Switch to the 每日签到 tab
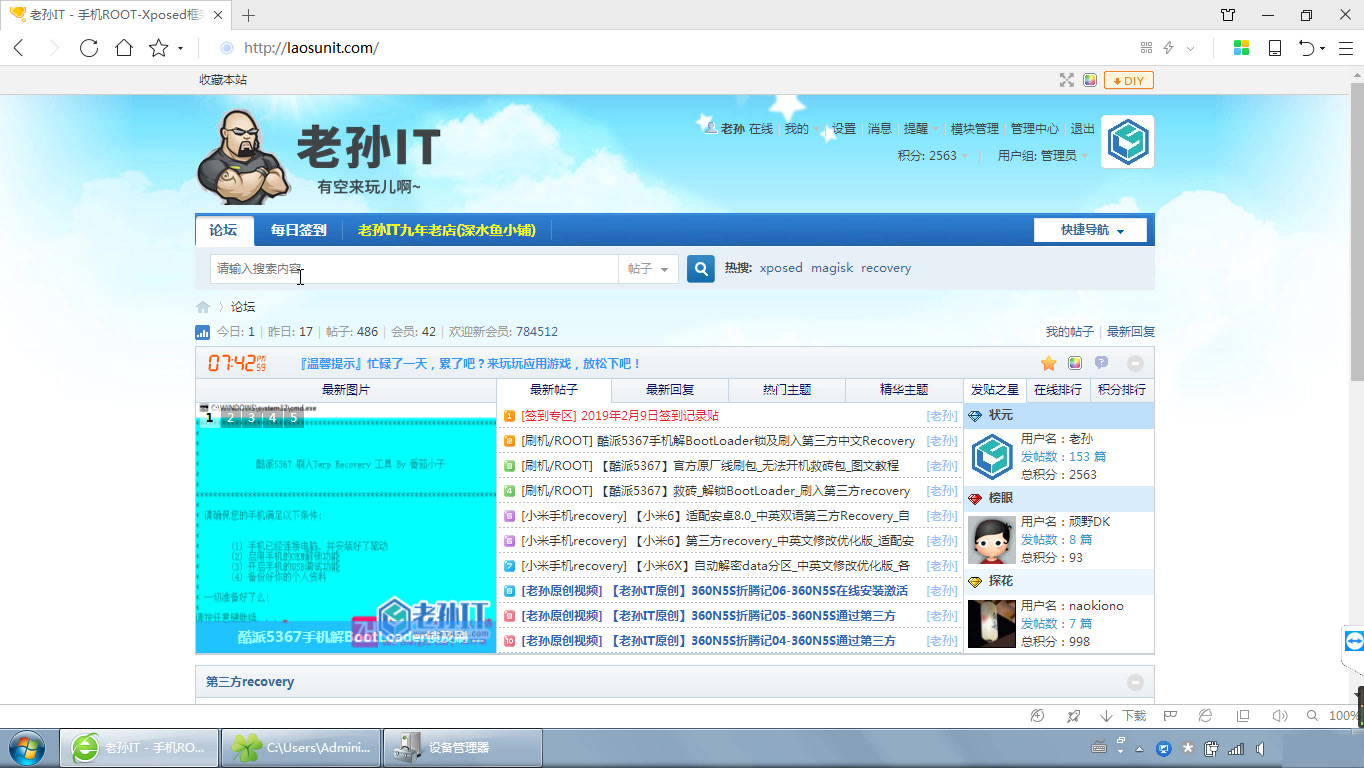1364x768 pixels. click(x=298, y=230)
